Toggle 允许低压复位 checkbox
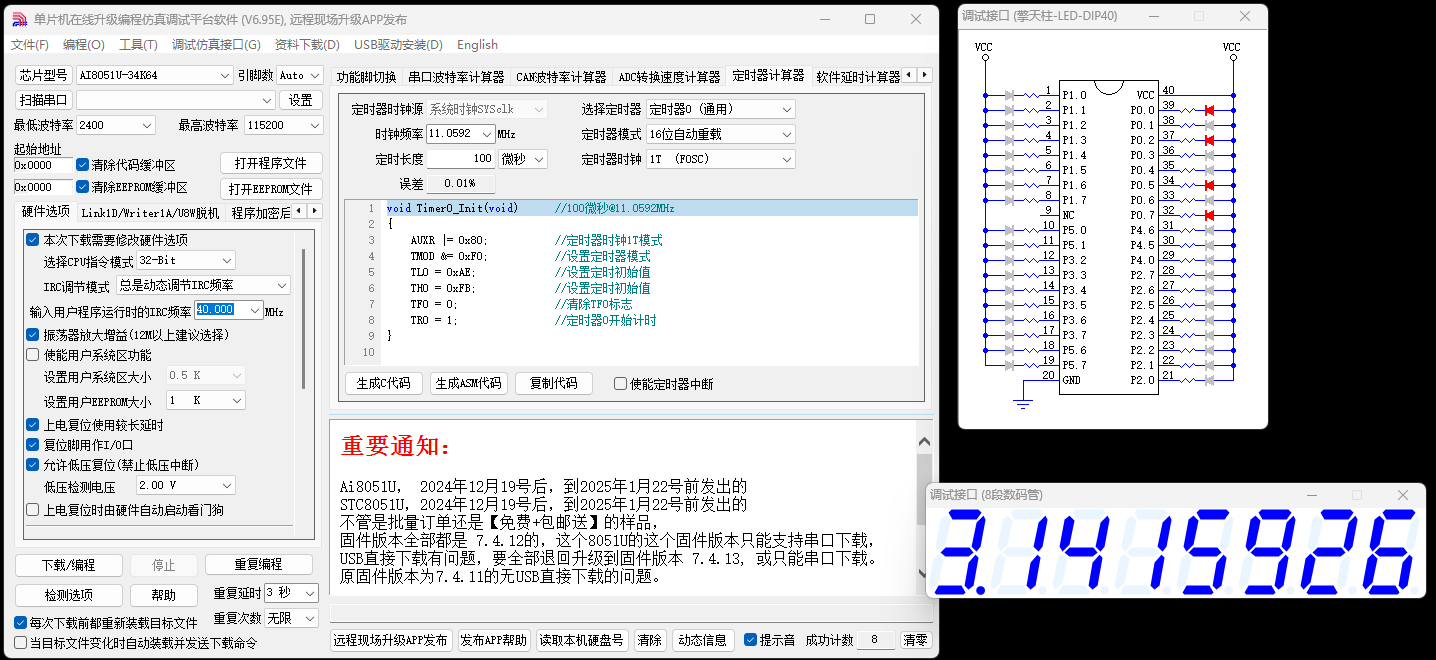 [x=33, y=464]
